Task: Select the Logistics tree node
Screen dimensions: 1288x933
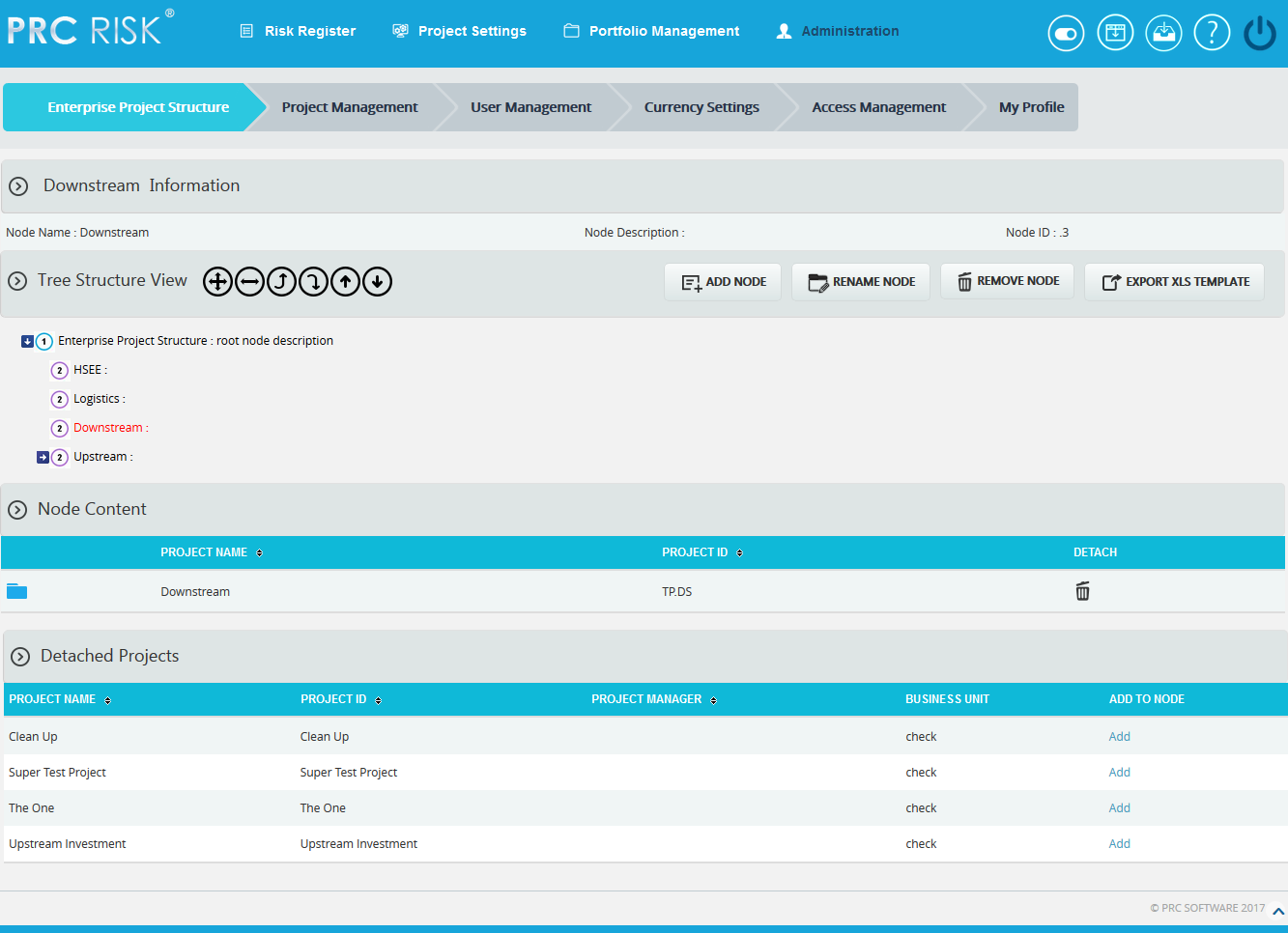Action: click(x=99, y=399)
